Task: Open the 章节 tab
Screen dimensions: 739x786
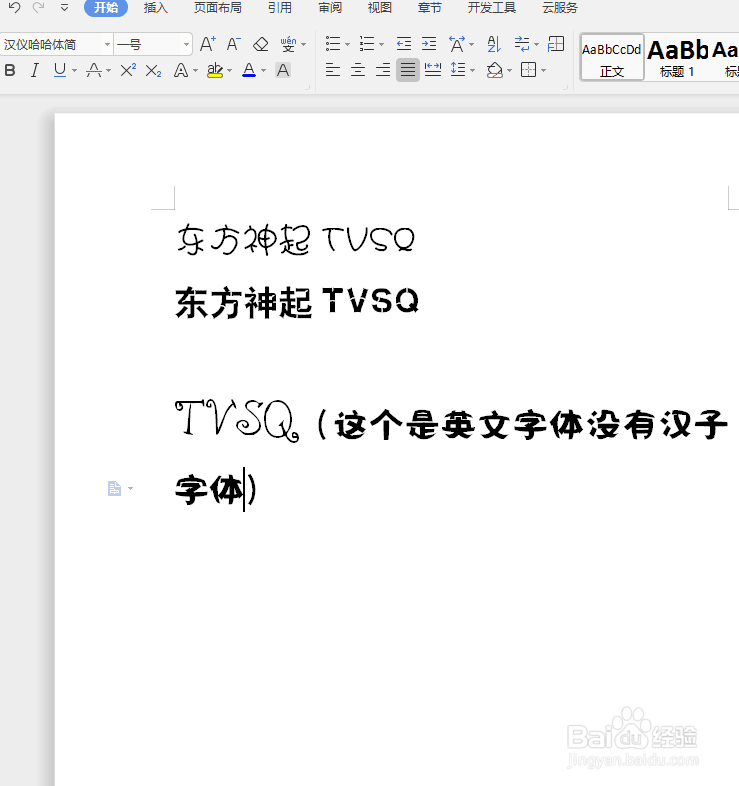Action: [430, 8]
